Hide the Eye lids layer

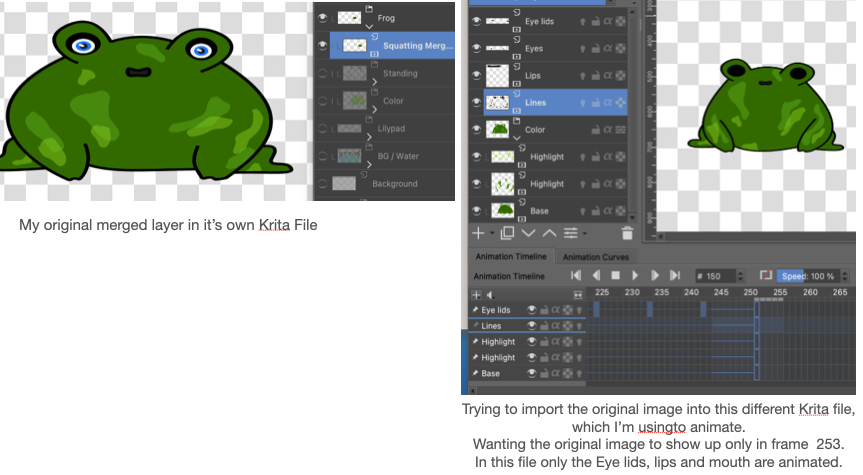(474, 20)
